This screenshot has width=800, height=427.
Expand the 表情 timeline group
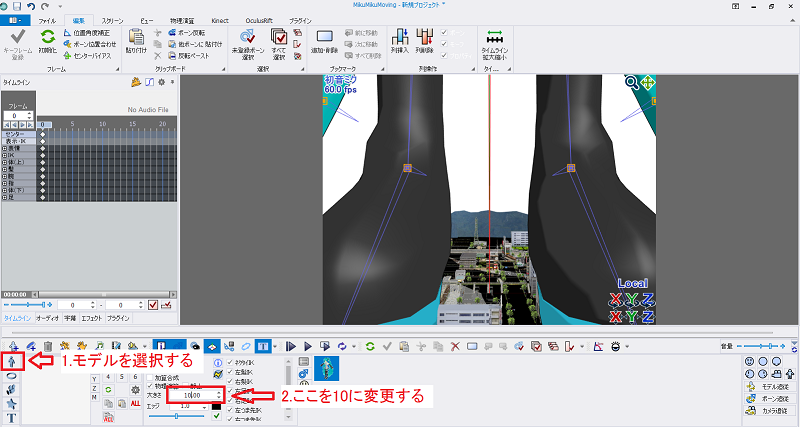click(x=5, y=148)
